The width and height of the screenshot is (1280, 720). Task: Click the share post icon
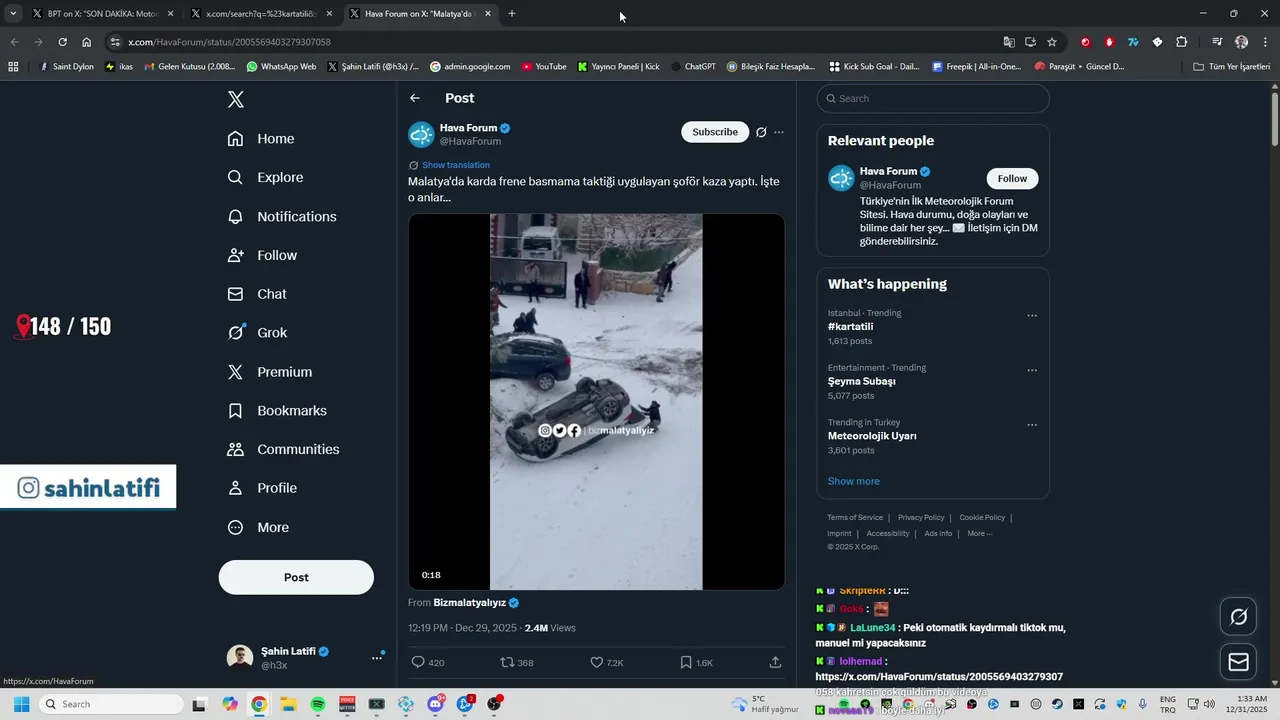(x=775, y=662)
